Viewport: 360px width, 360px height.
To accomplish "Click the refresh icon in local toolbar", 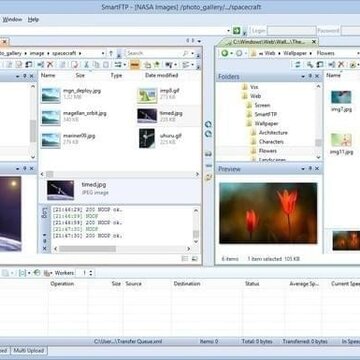I will pyautogui.click(x=298, y=65).
